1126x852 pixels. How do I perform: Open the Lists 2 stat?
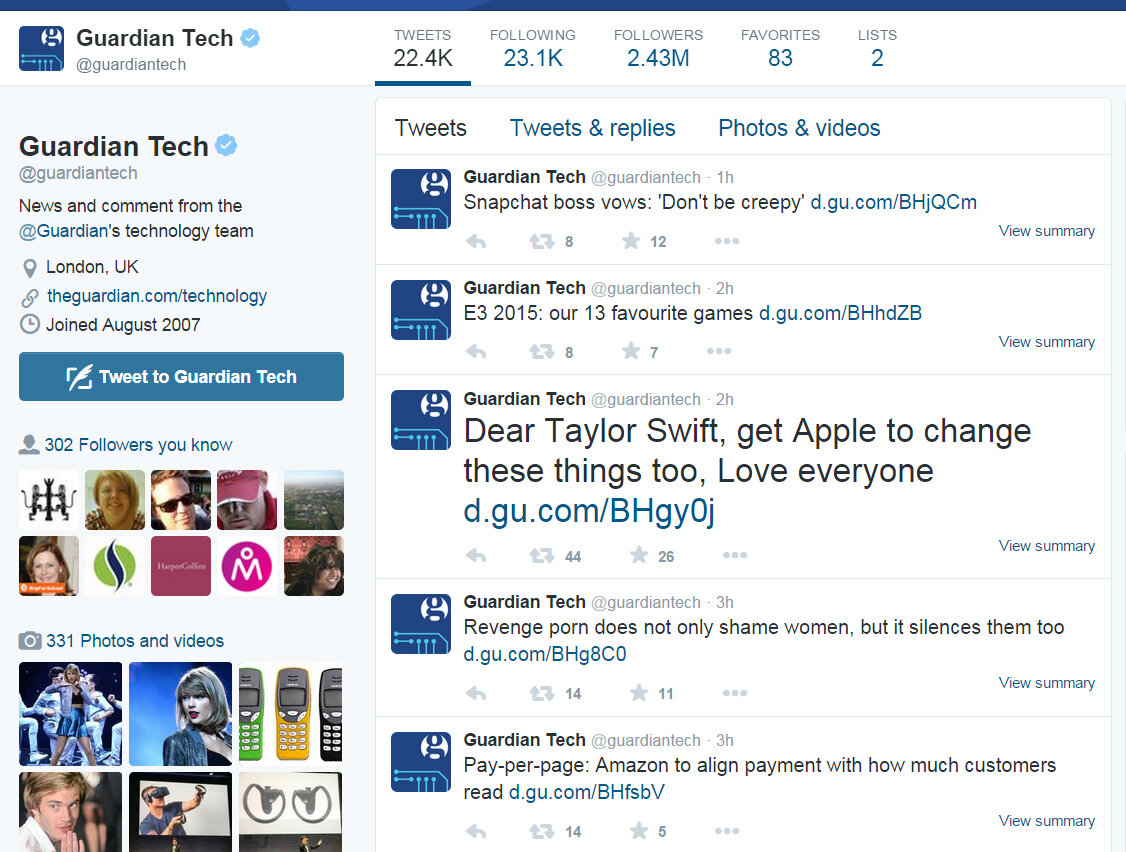(x=877, y=49)
